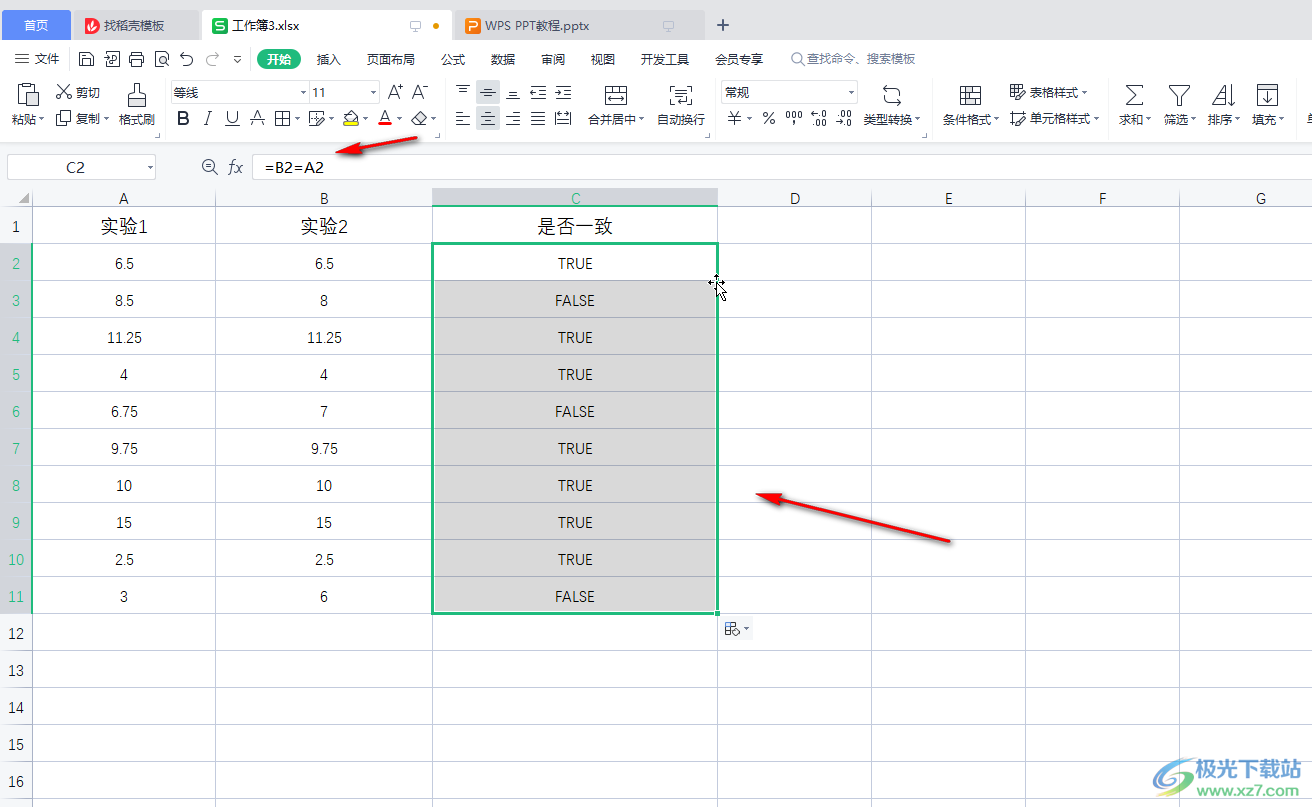Viewport: 1312px width, 807px height.
Task: Click the Print icon in quick toolbar
Action: click(136, 59)
